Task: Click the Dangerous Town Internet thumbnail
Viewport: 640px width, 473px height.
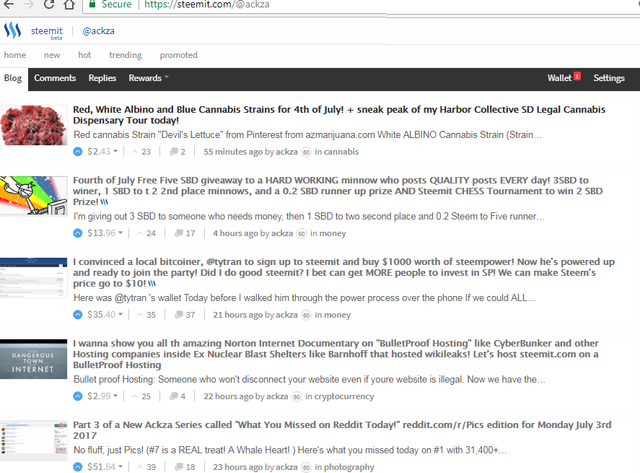Action: point(33,359)
